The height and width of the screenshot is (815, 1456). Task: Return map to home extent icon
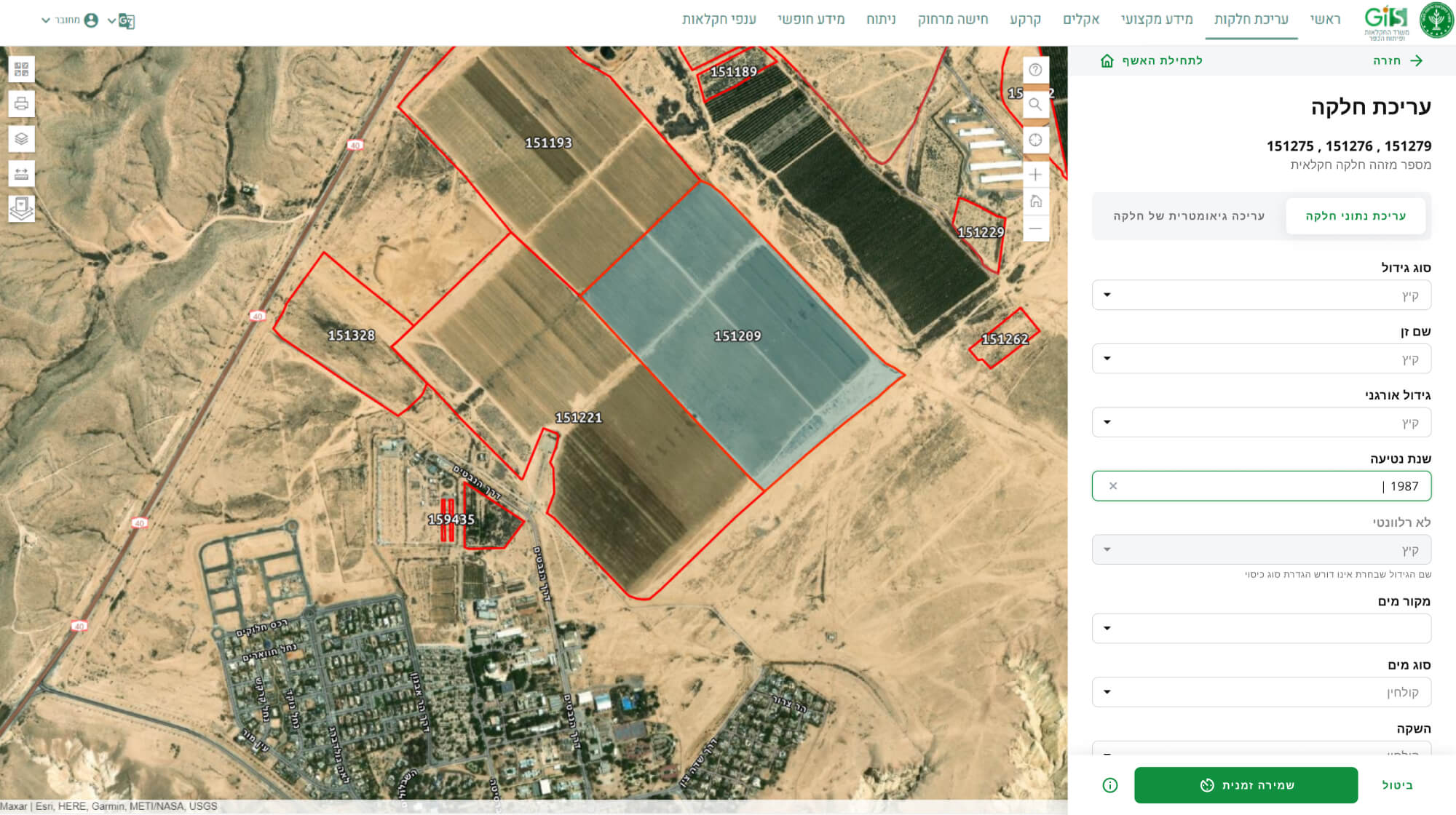pyautogui.click(x=1035, y=202)
